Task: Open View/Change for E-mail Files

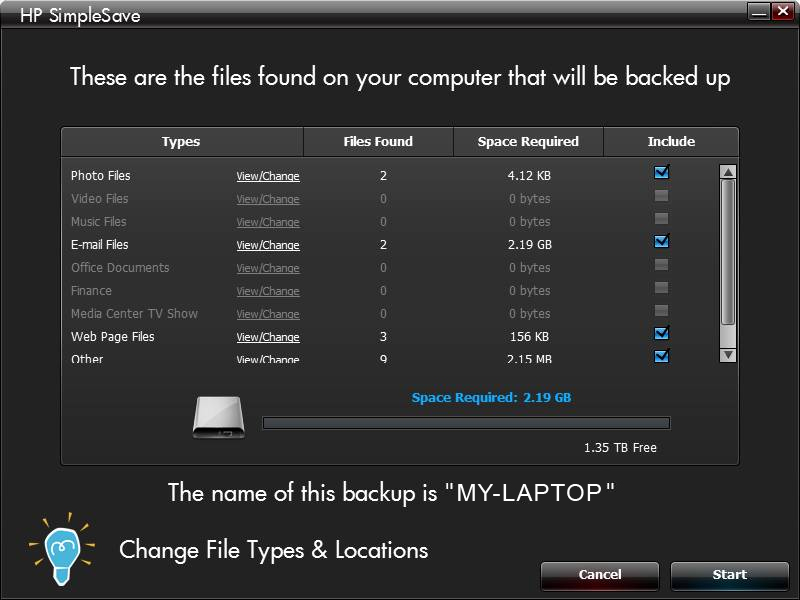Action: pos(268,245)
